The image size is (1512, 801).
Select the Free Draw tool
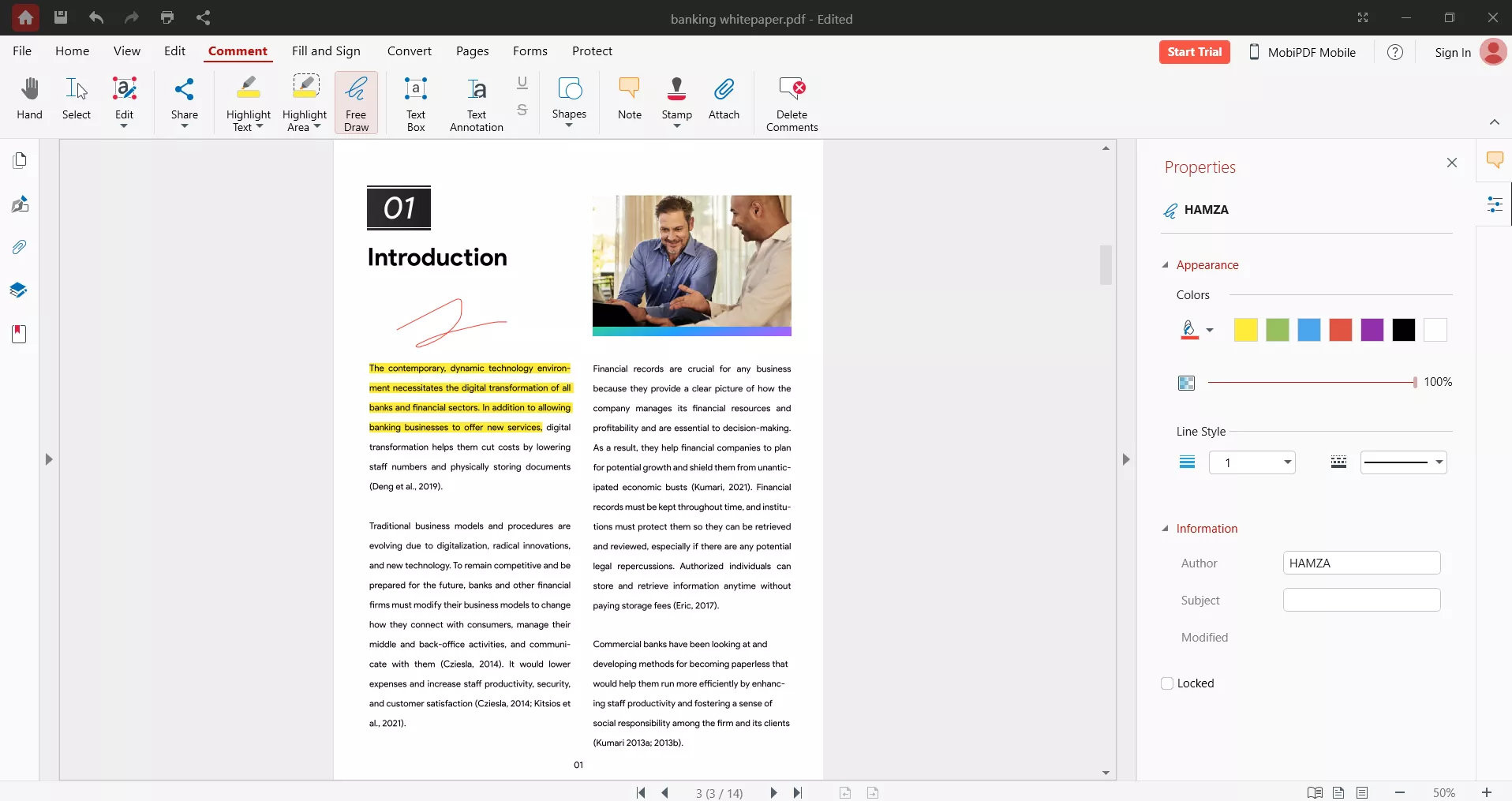[356, 101]
